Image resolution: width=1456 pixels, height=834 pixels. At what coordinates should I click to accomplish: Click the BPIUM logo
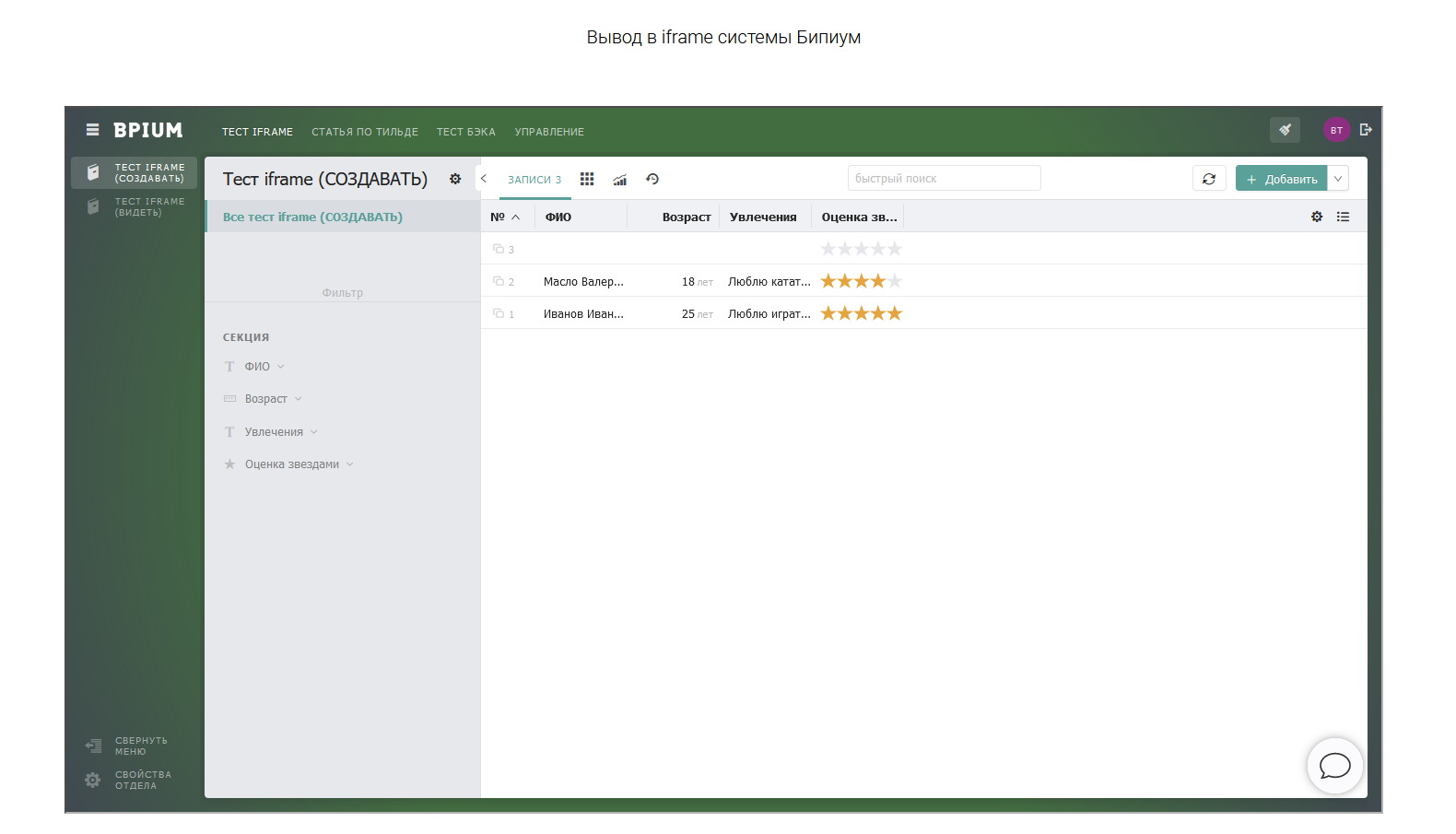pyautogui.click(x=147, y=130)
